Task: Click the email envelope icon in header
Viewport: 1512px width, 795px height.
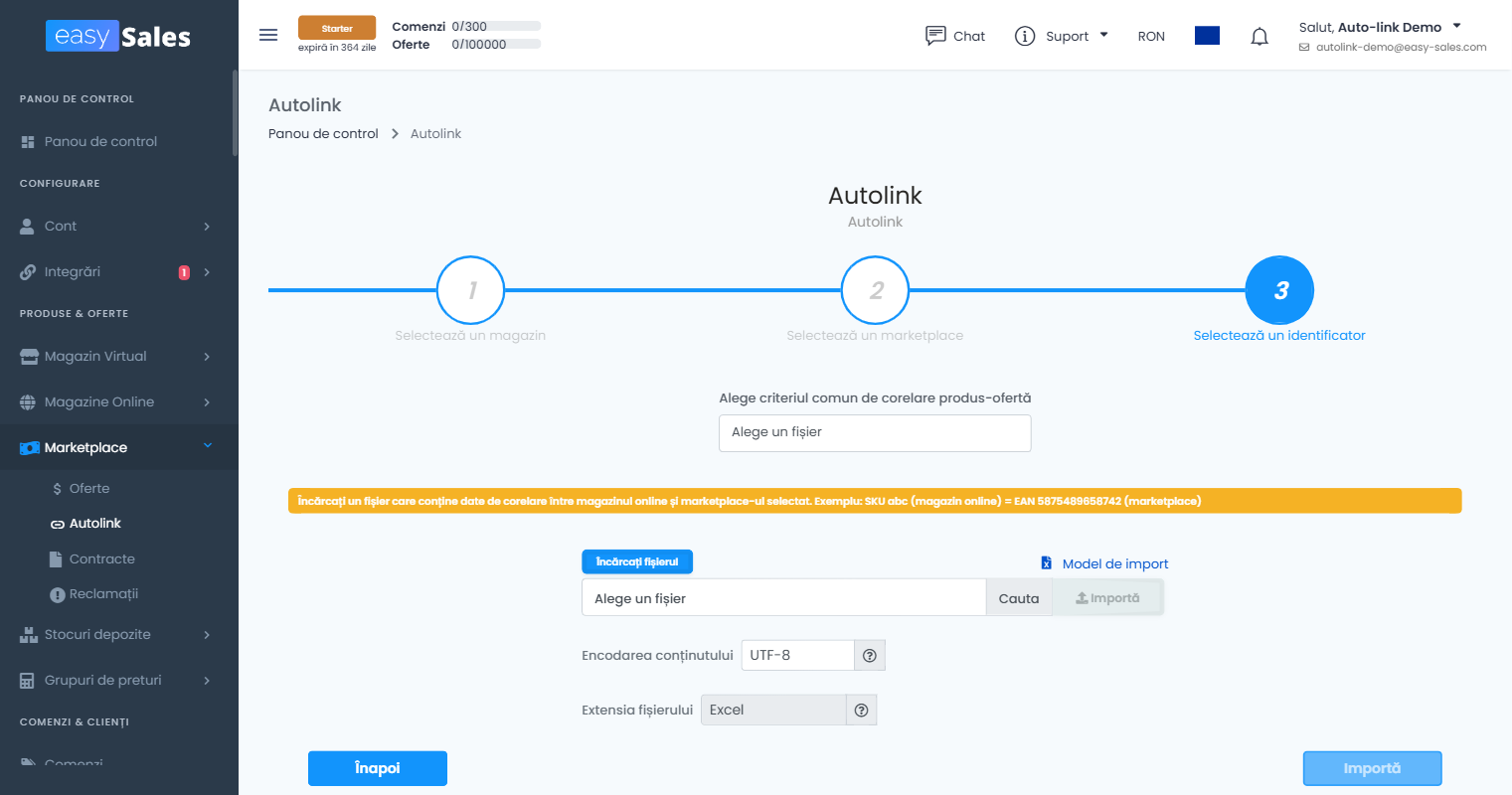Action: coord(1304,48)
